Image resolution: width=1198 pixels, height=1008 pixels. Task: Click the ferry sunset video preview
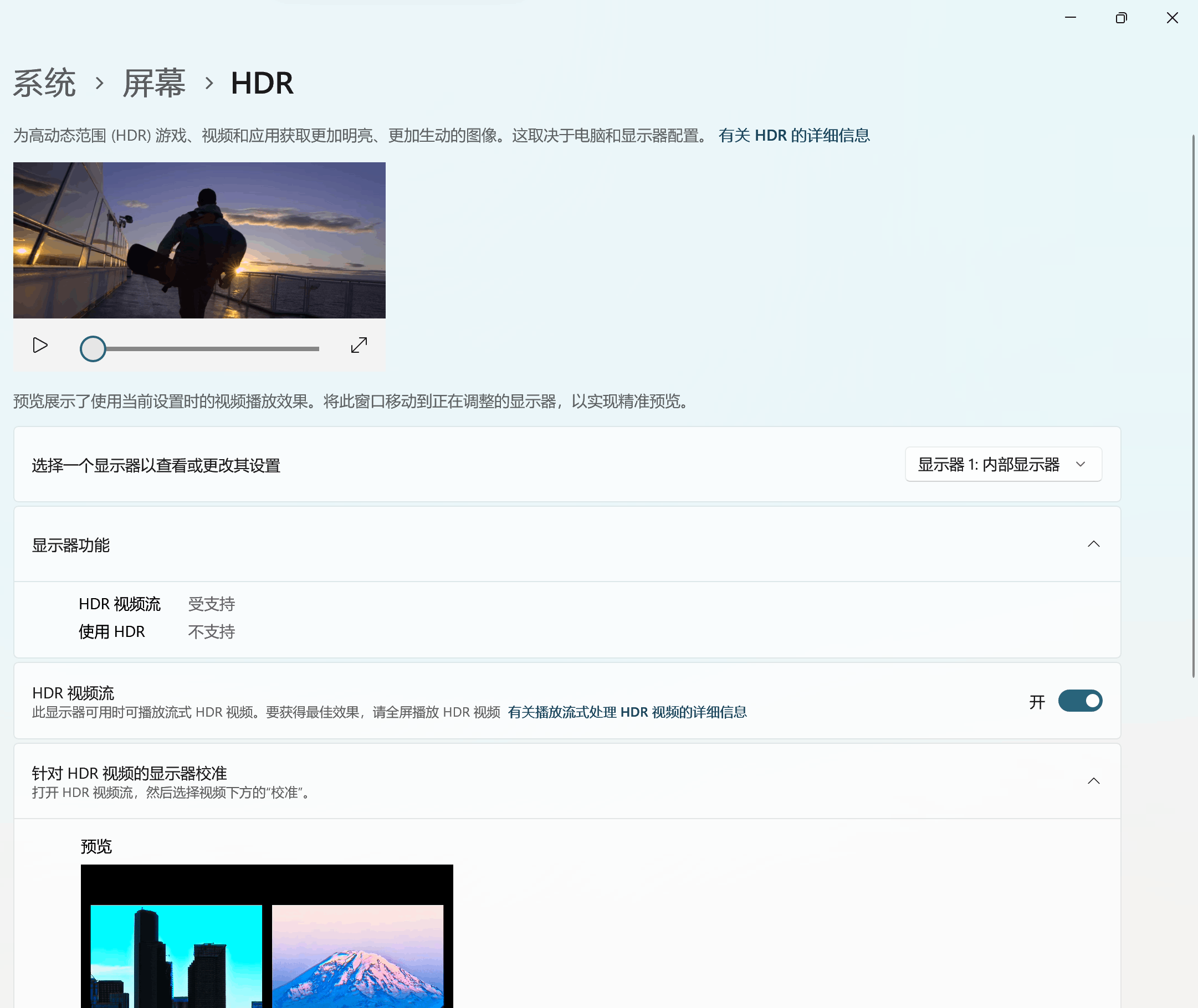click(199, 240)
